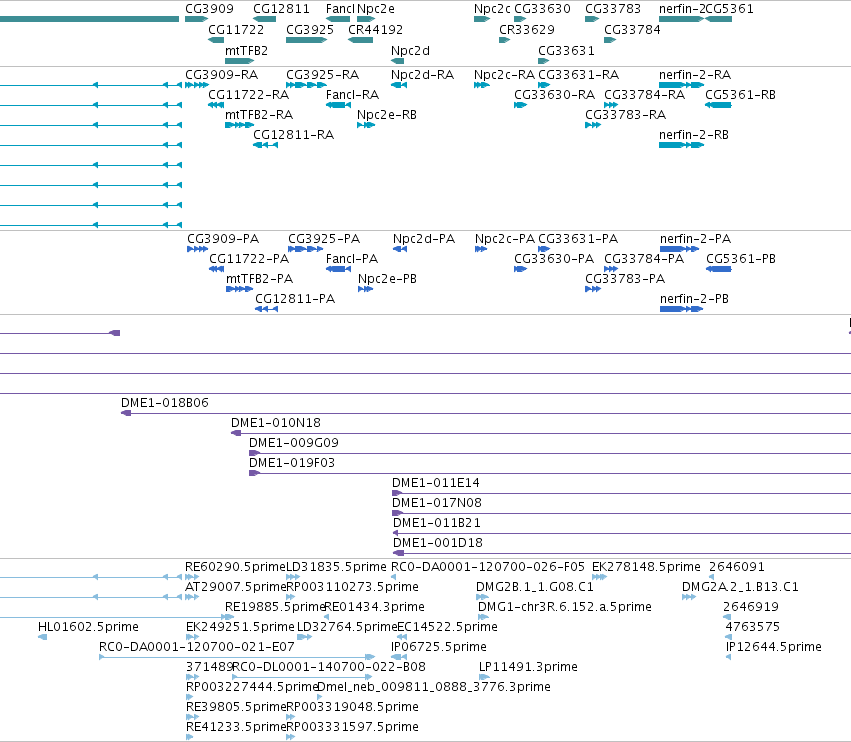Viewport: 851px width, 742px height.
Task: Select the Npc2d-RA transcript
Action: click(x=399, y=85)
